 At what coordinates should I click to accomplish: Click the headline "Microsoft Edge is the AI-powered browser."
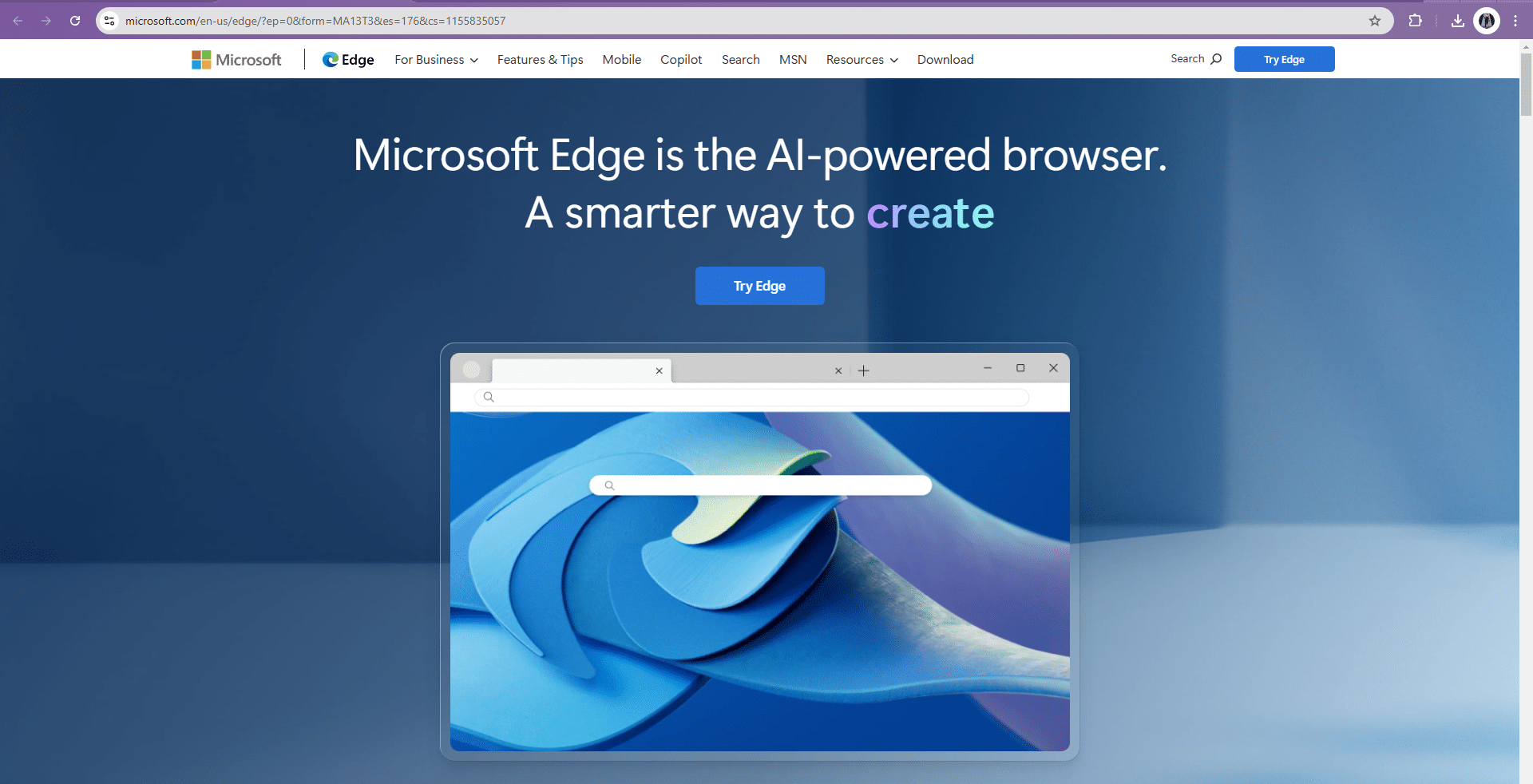coord(759,155)
